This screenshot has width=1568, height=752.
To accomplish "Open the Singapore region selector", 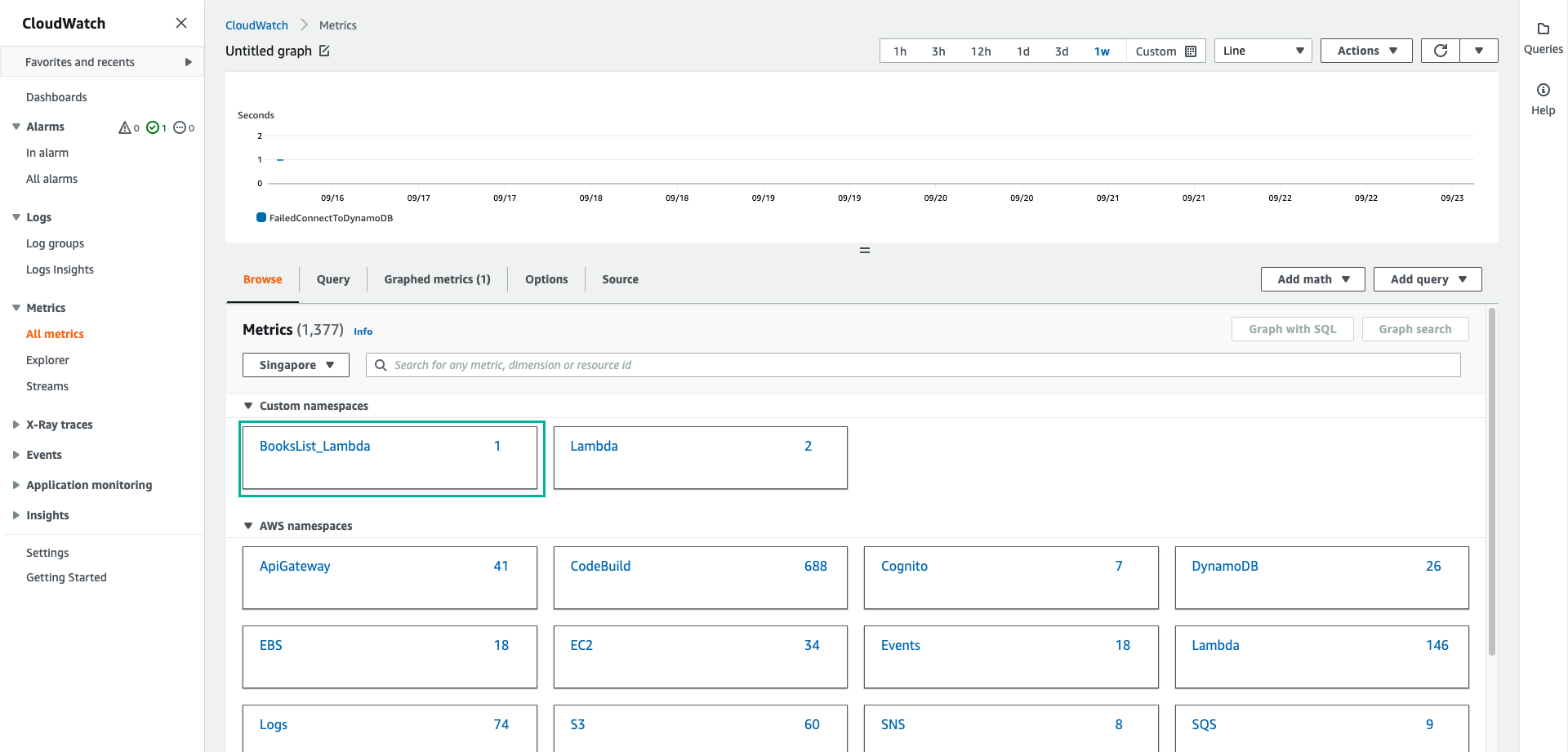I will [296, 365].
